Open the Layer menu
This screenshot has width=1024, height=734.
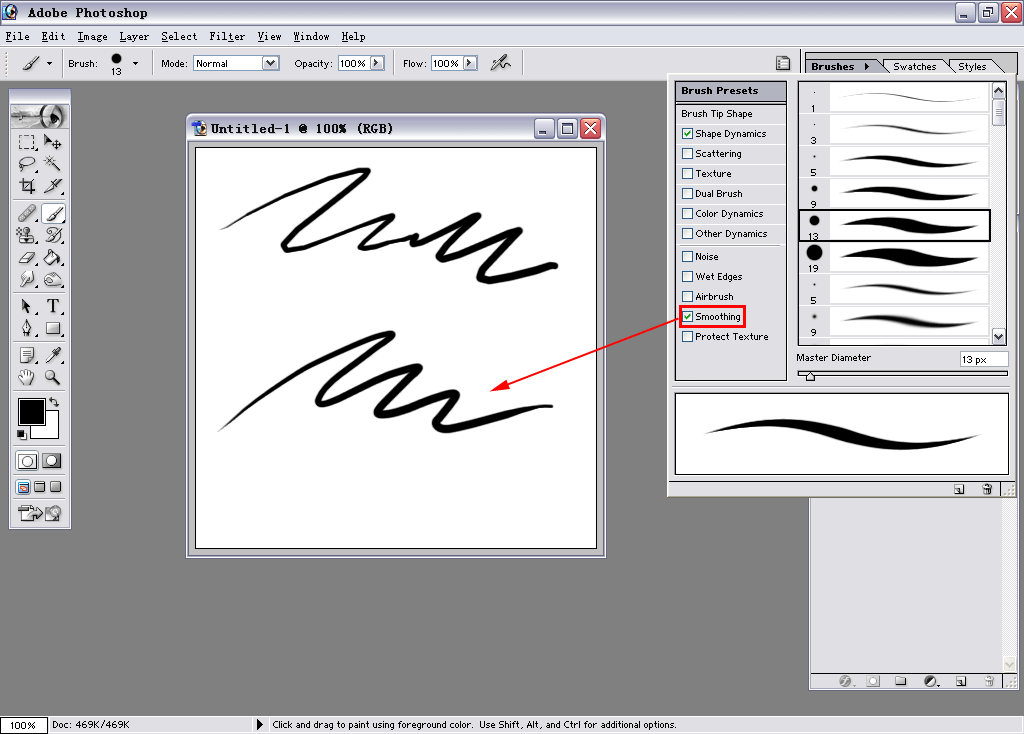[x=134, y=37]
